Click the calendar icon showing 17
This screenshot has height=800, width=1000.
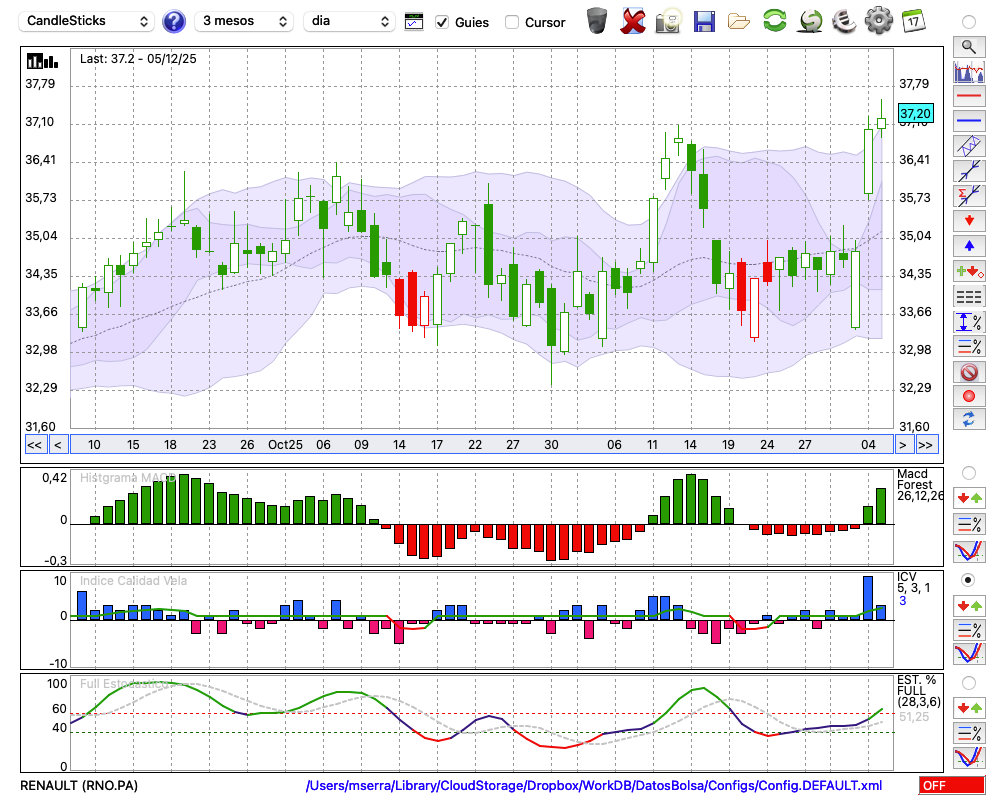913,20
